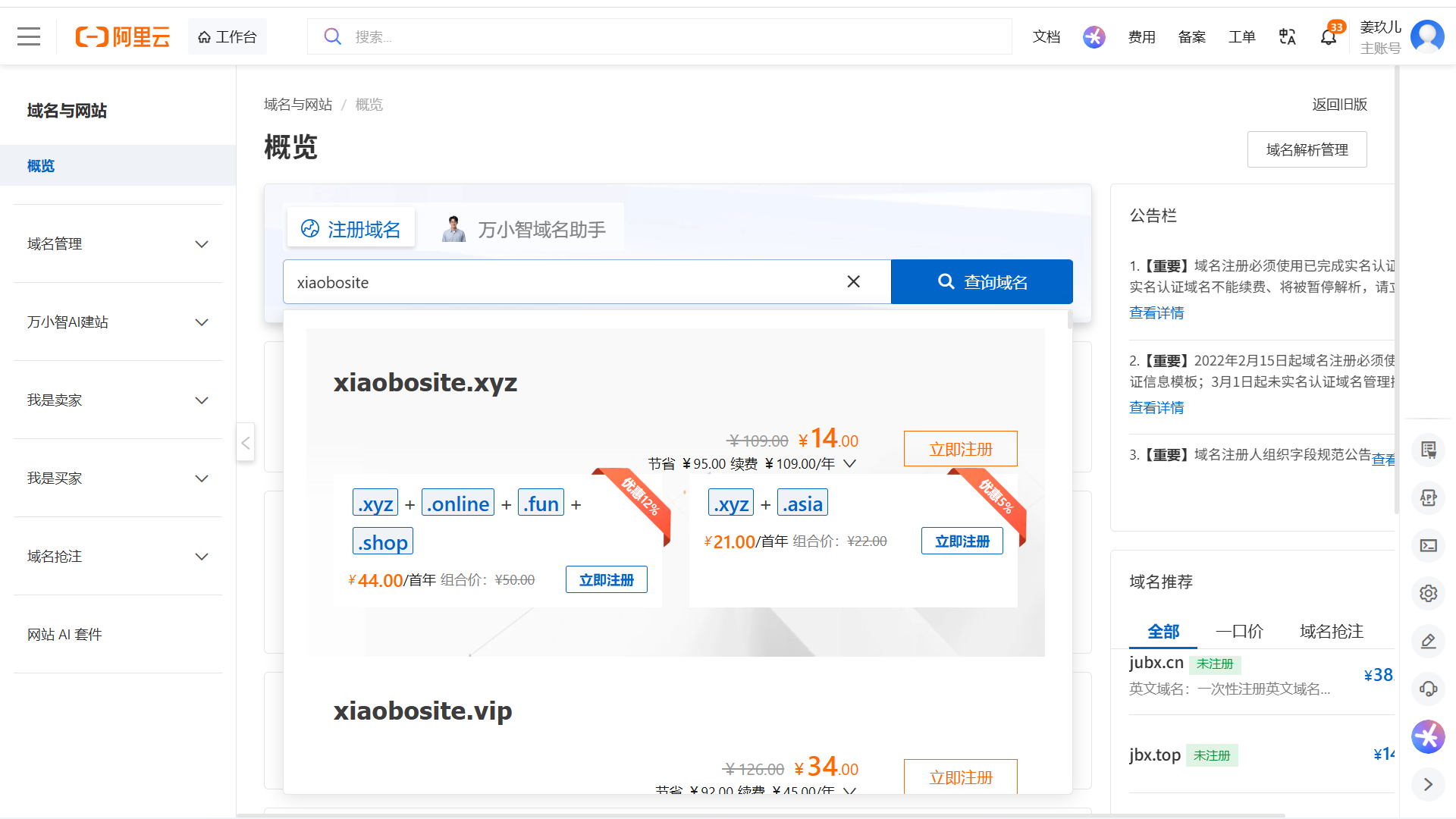Click the API icon in right toolbar
The width and height of the screenshot is (1456, 819).
(1429, 497)
